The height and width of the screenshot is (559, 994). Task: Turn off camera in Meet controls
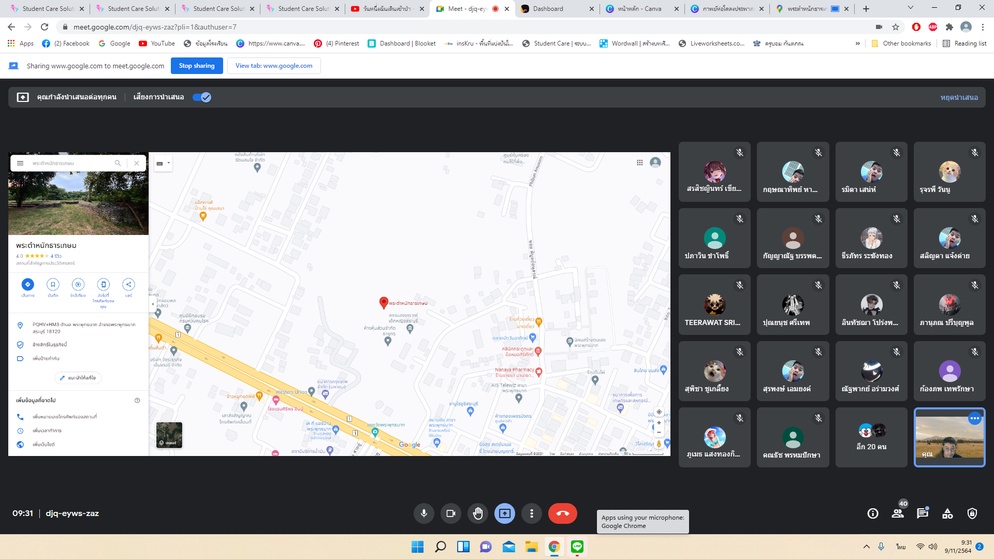[x=451, y=513]
